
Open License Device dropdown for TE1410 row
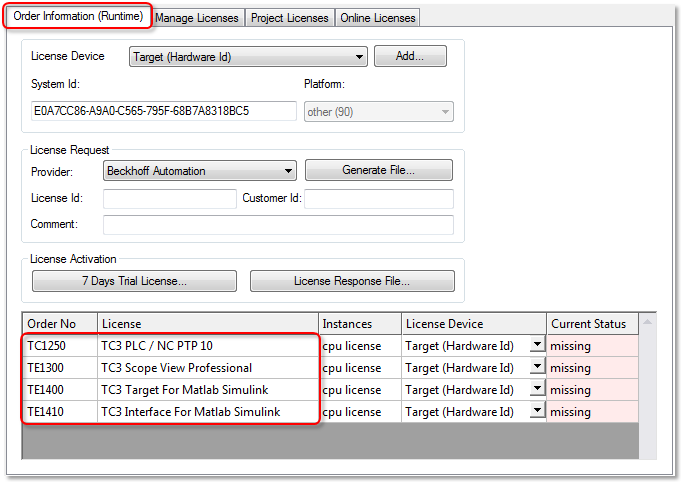click(x=537, y=411)
